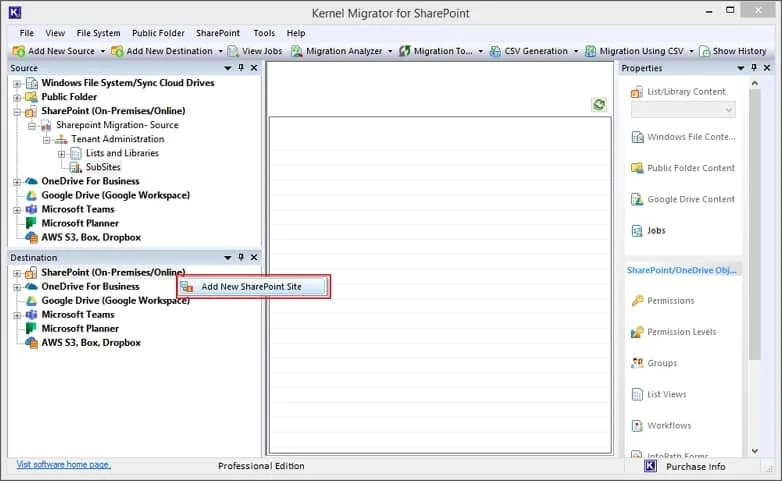782x481 pixels.
Task: Open the CSV Generation dropdown arrow
Action: (576, 51)
